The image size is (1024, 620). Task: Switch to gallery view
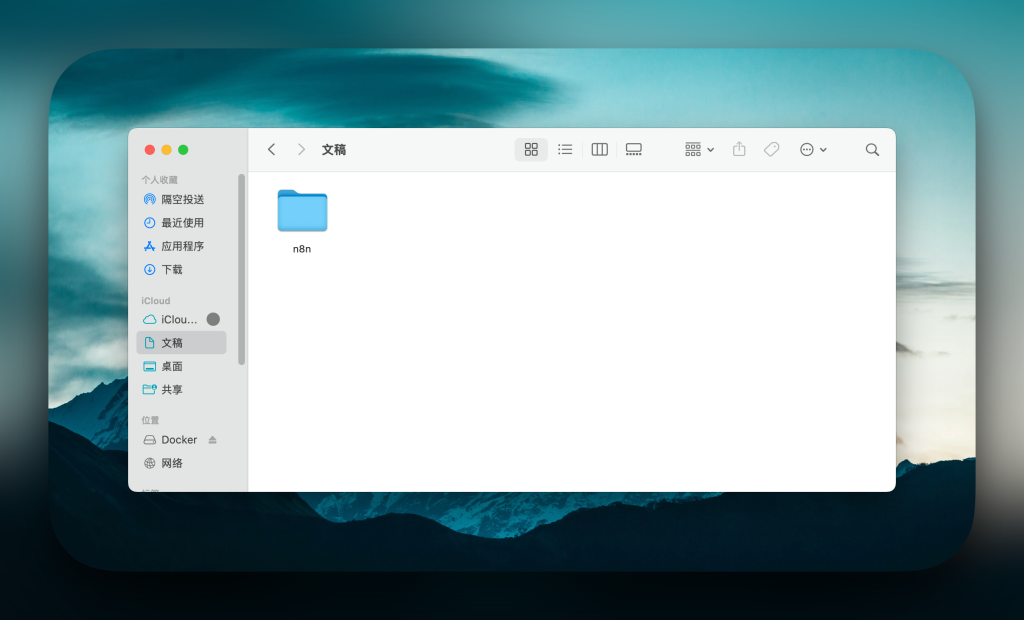(633, 150)
